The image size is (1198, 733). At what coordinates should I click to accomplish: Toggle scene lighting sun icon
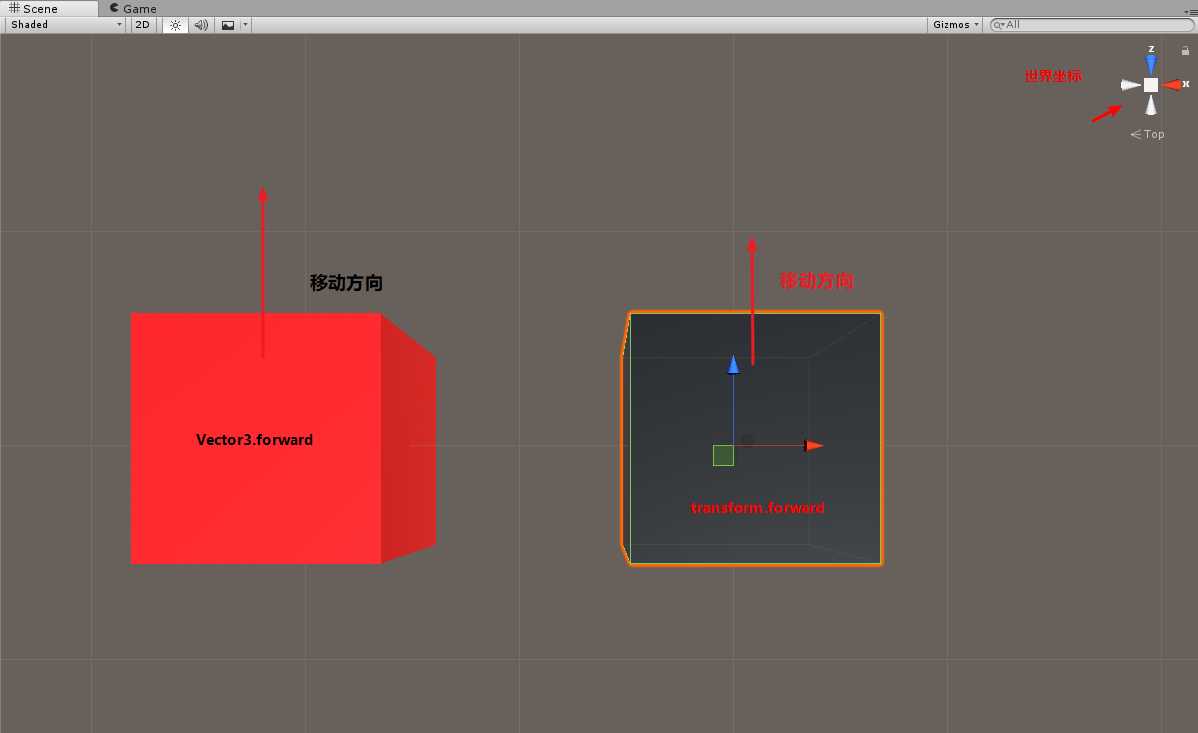[175, 25]
